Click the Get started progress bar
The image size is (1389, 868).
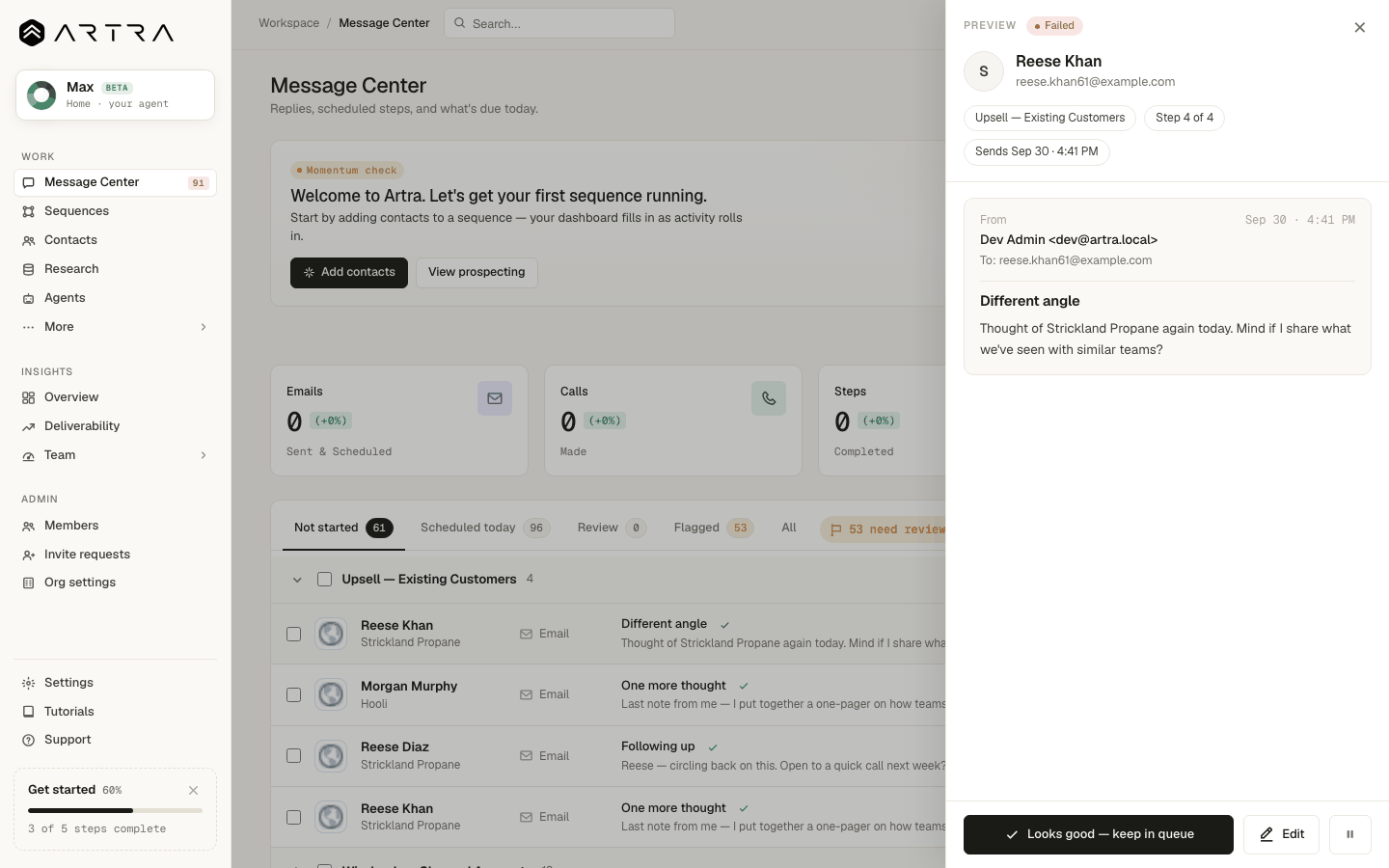coord(115,810)
